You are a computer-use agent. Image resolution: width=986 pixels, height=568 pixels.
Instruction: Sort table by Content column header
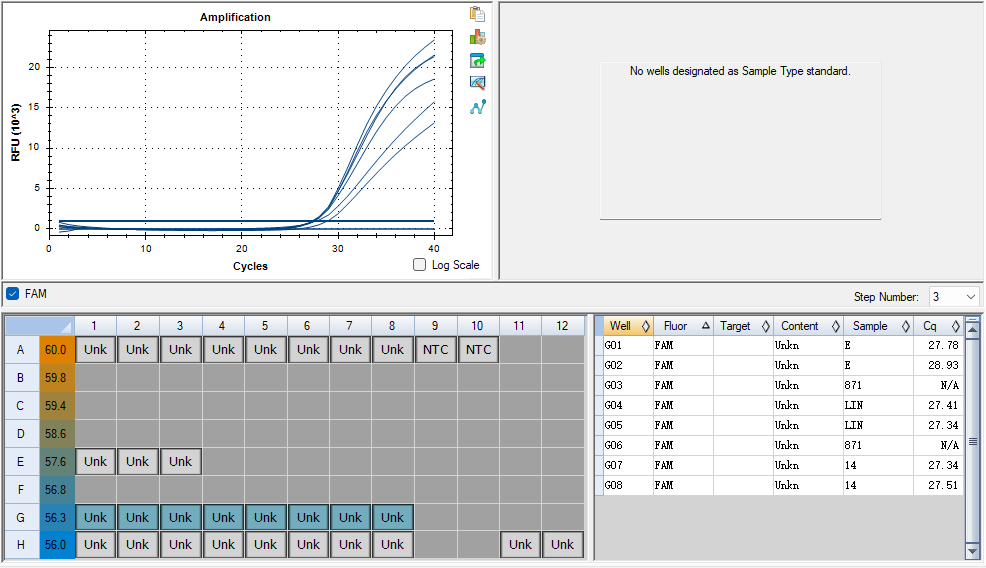pos(809,326)
